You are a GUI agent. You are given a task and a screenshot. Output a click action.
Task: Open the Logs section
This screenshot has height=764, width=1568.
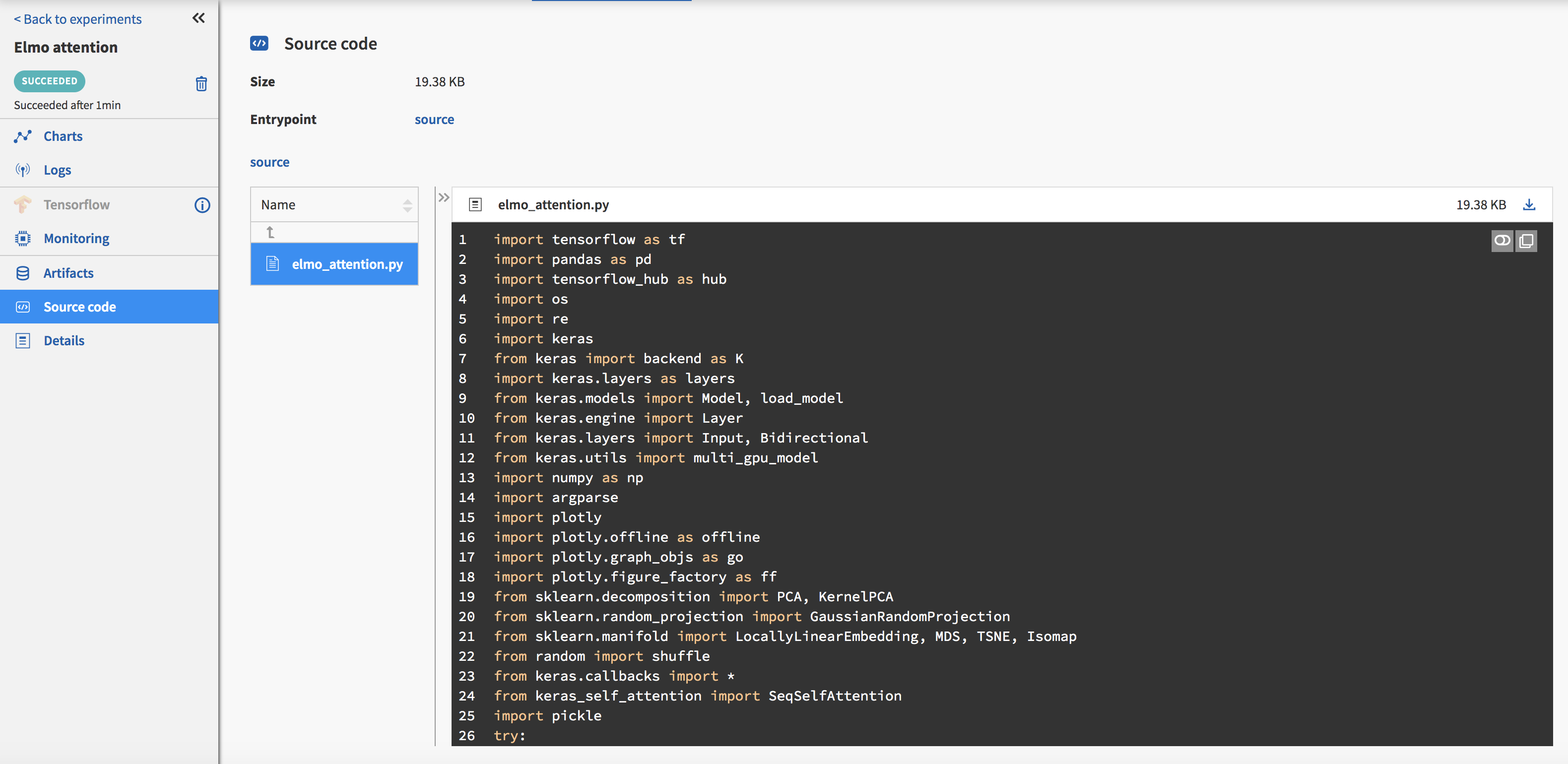(x=57, y=170)
